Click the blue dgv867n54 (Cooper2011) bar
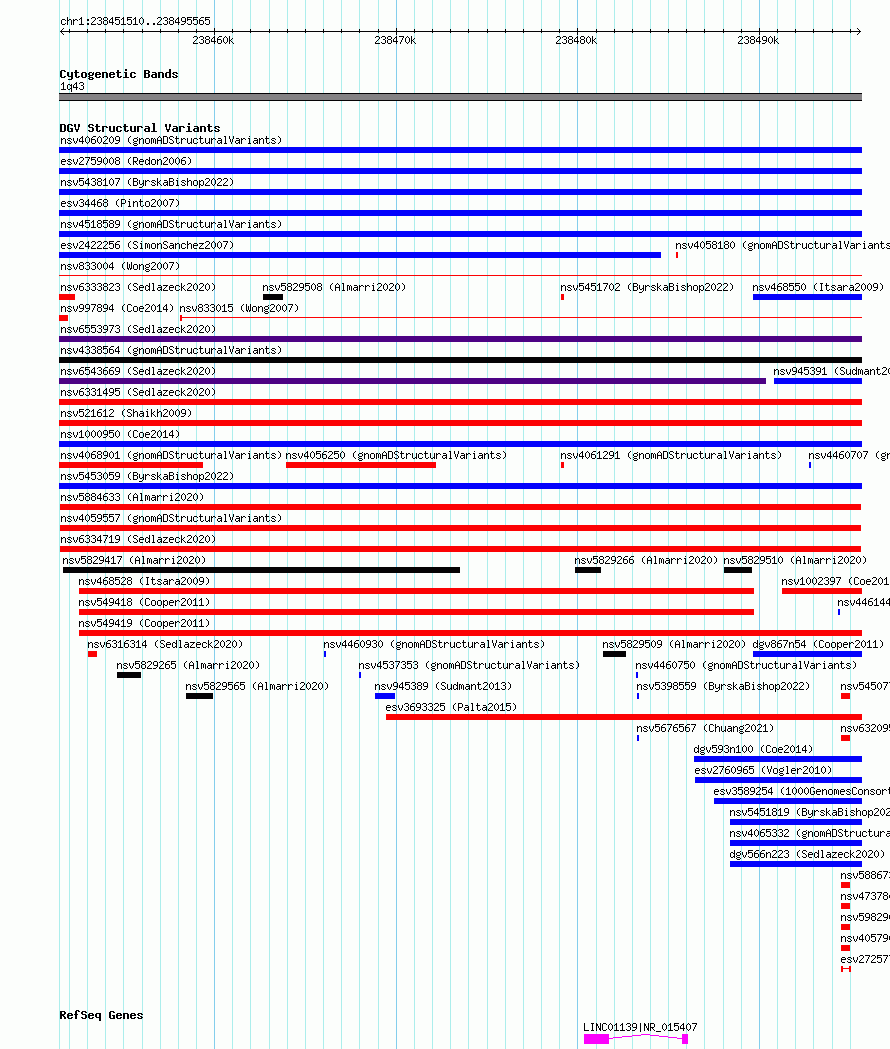 tap(807, 654)
